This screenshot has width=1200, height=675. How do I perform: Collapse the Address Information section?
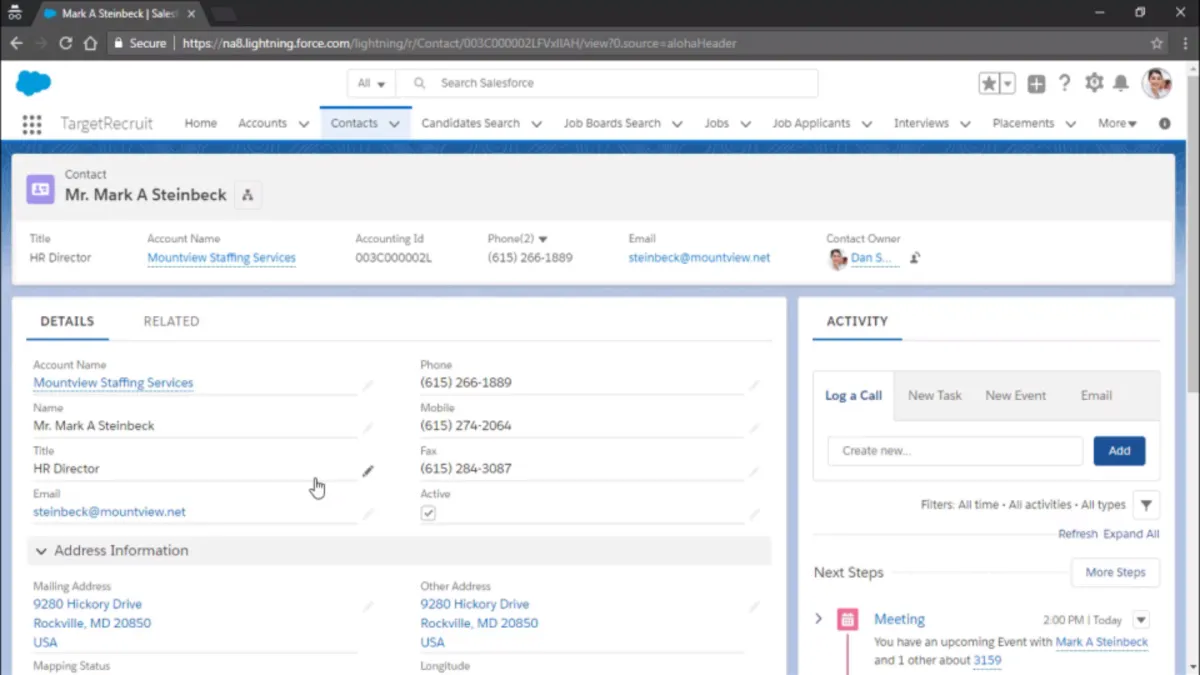(41, 551)
